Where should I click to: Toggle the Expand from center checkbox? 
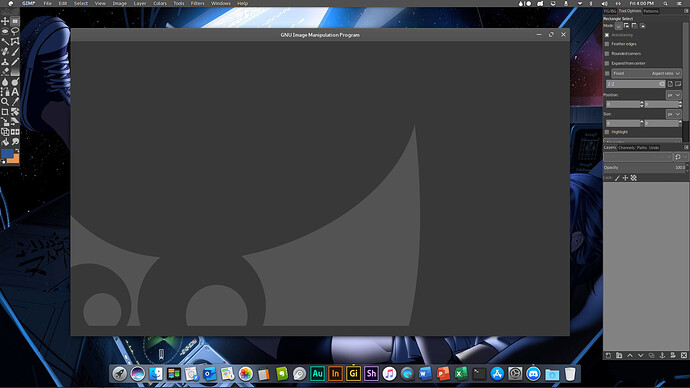[x=607, y=63]
